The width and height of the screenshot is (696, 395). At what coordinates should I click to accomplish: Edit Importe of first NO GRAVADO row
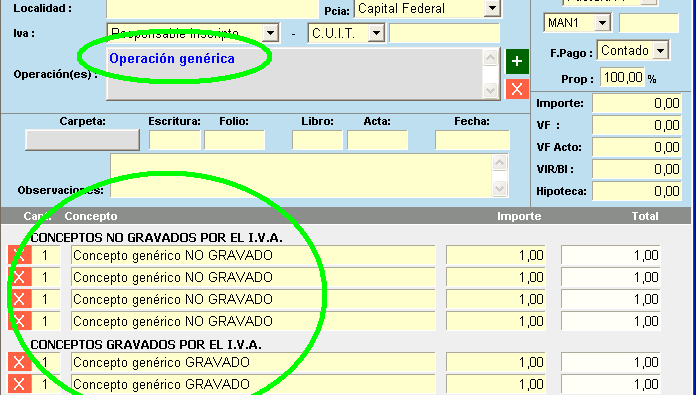pos(495,256)
